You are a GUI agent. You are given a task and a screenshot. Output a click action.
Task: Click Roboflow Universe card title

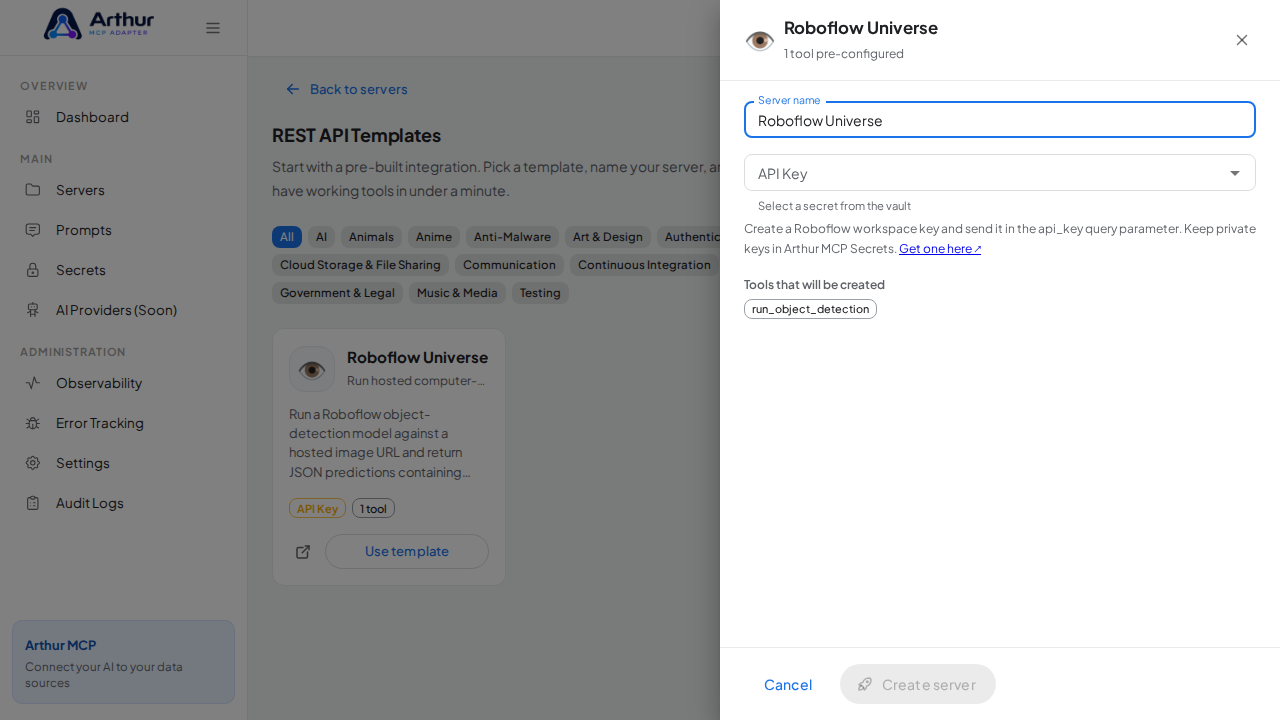click(417, 357)
